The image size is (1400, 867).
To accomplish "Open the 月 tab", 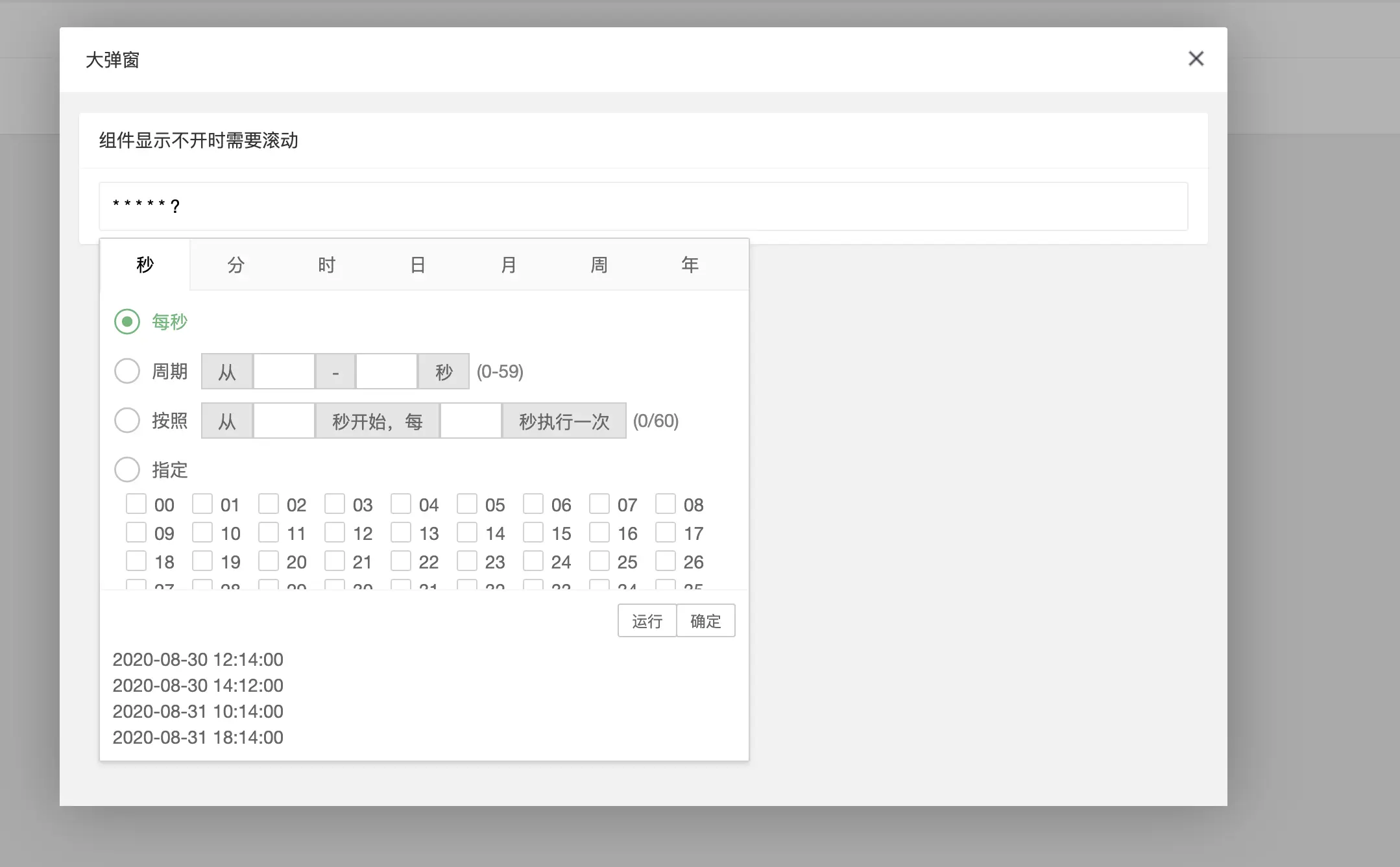I will 508,264.
